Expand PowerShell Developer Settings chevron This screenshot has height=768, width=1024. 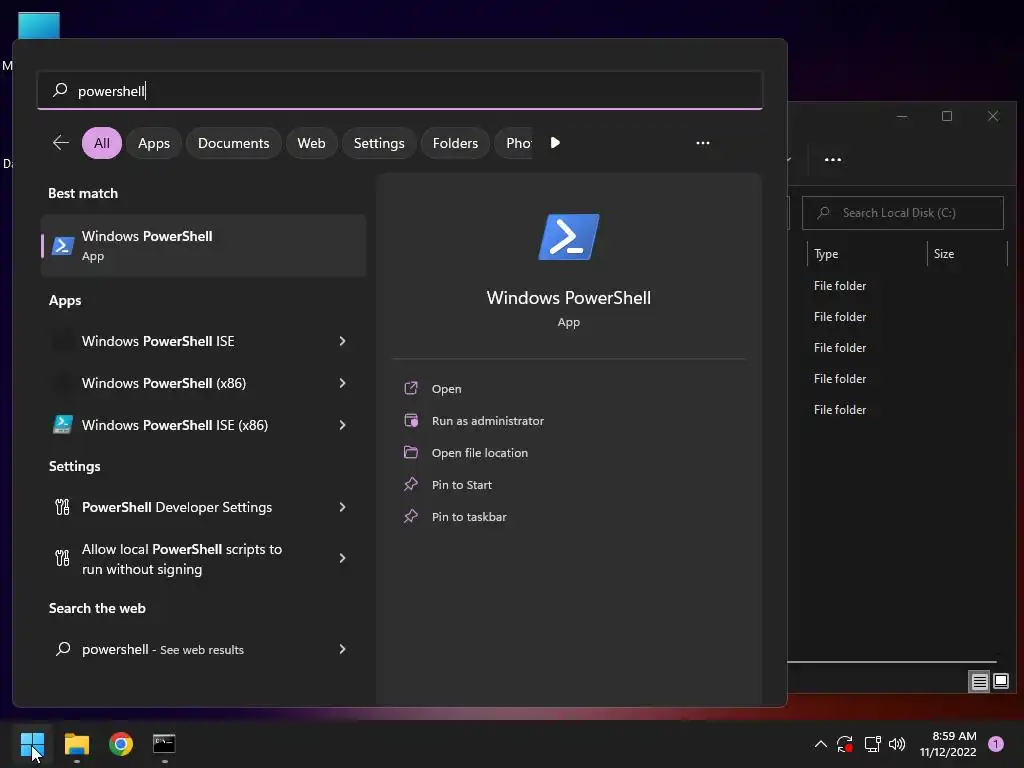tap(342, 507)
